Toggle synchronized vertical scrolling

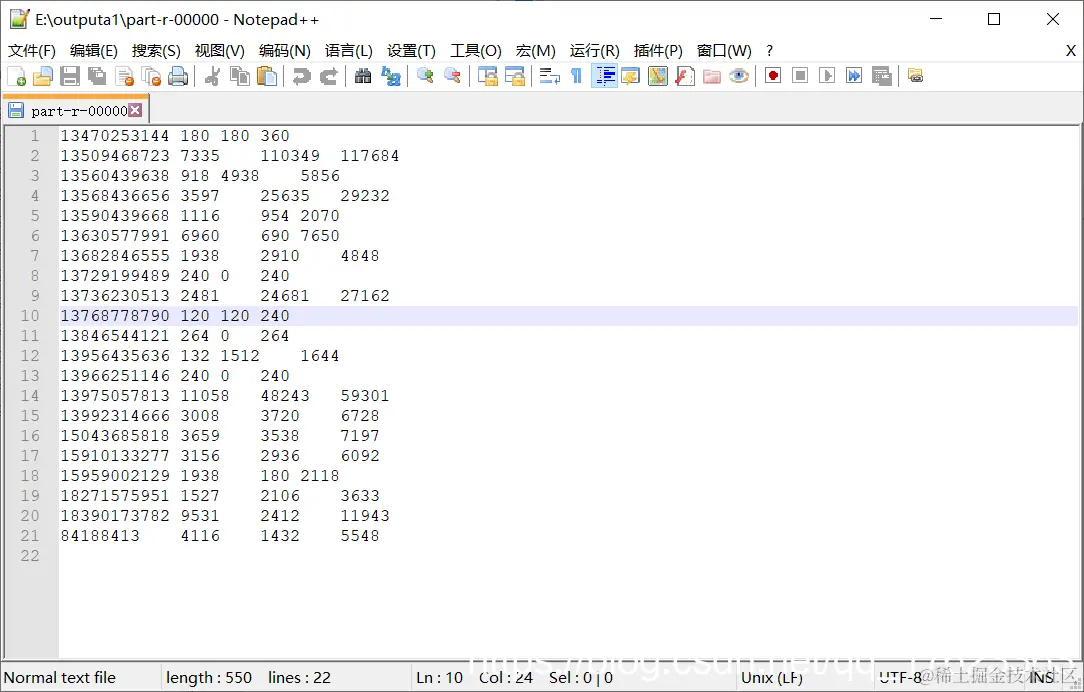(x=487, y=76)
